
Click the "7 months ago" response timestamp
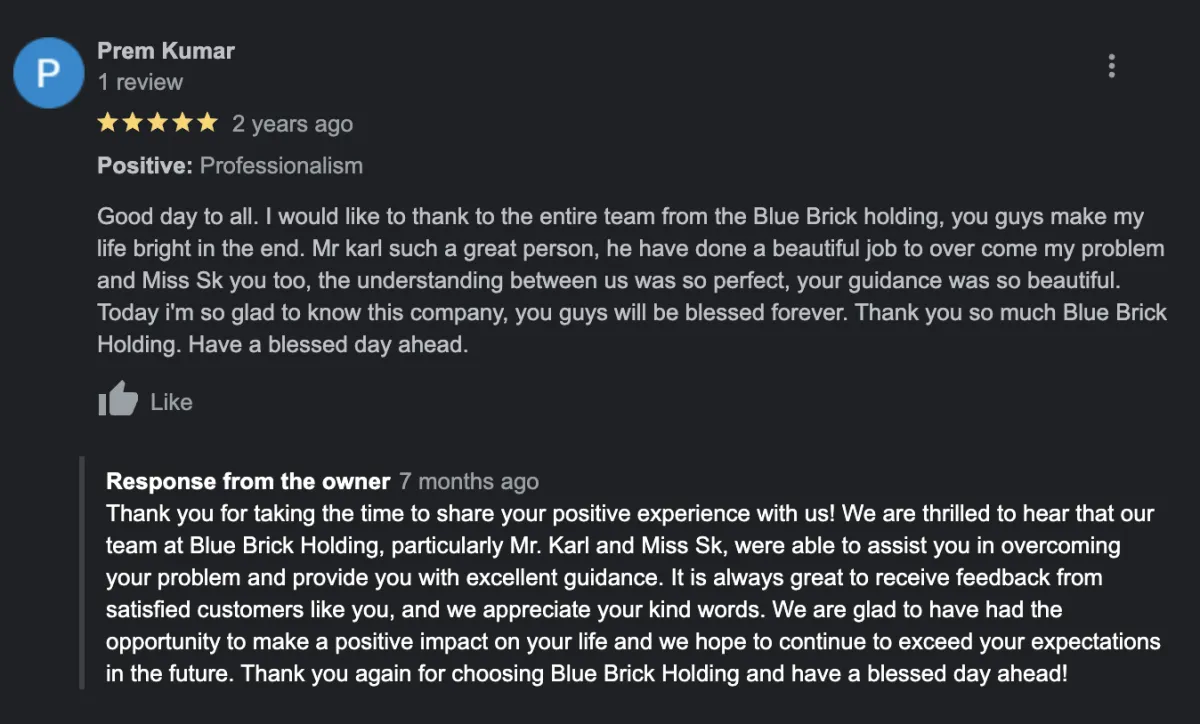pyautogui.click(x=468, y=481)
